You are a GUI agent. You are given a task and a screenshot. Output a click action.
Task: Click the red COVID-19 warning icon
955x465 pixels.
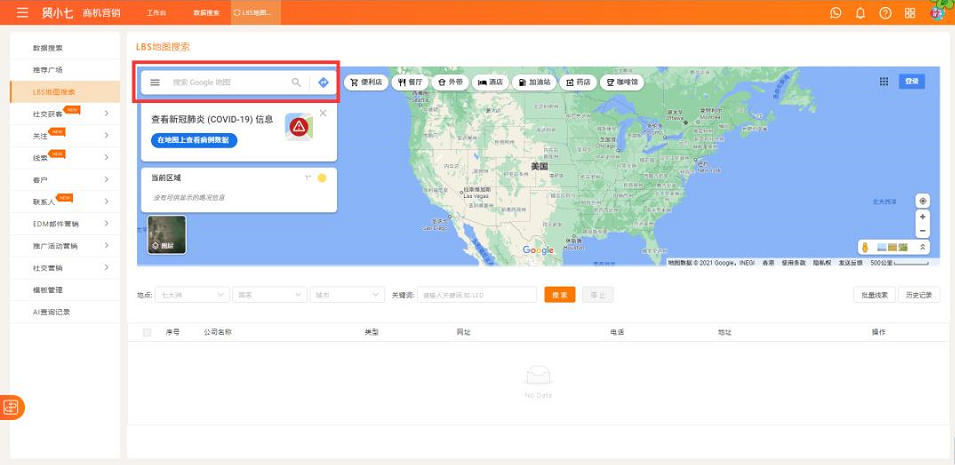(299, 127)
